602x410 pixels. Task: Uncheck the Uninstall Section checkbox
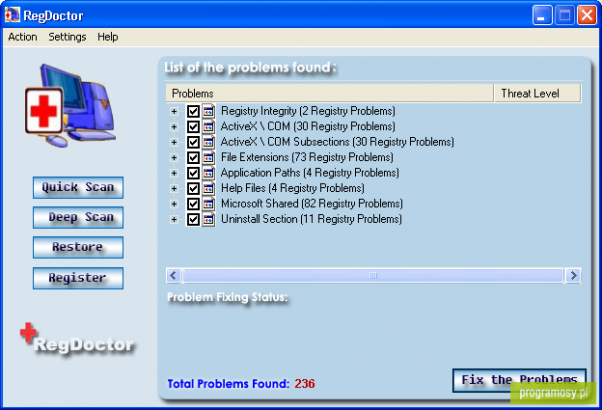pos(193,219)
